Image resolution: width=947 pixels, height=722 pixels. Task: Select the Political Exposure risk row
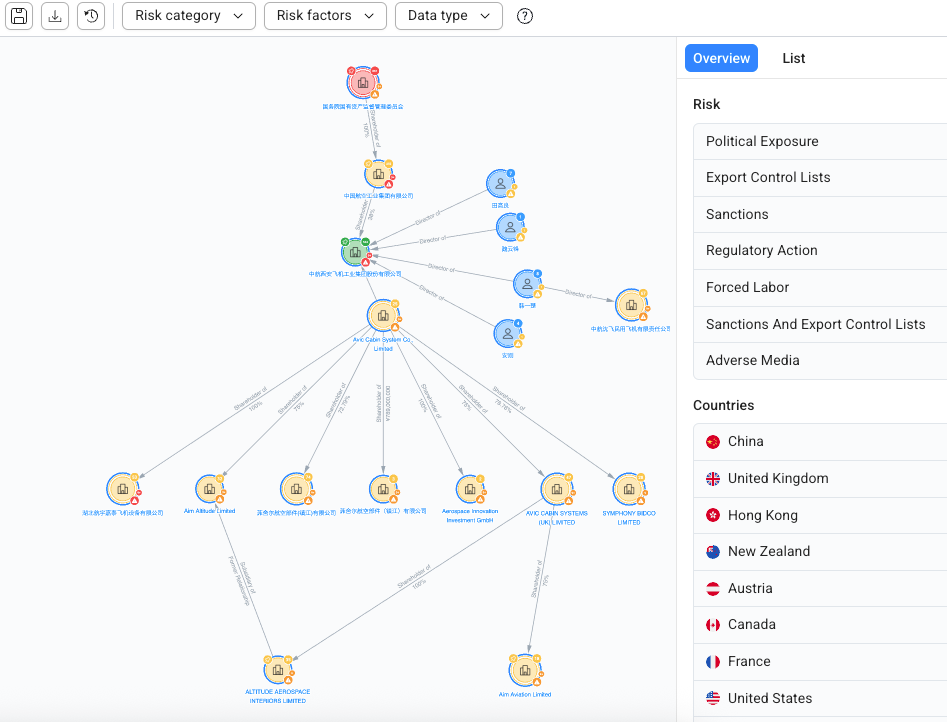[x=820, y=141]
